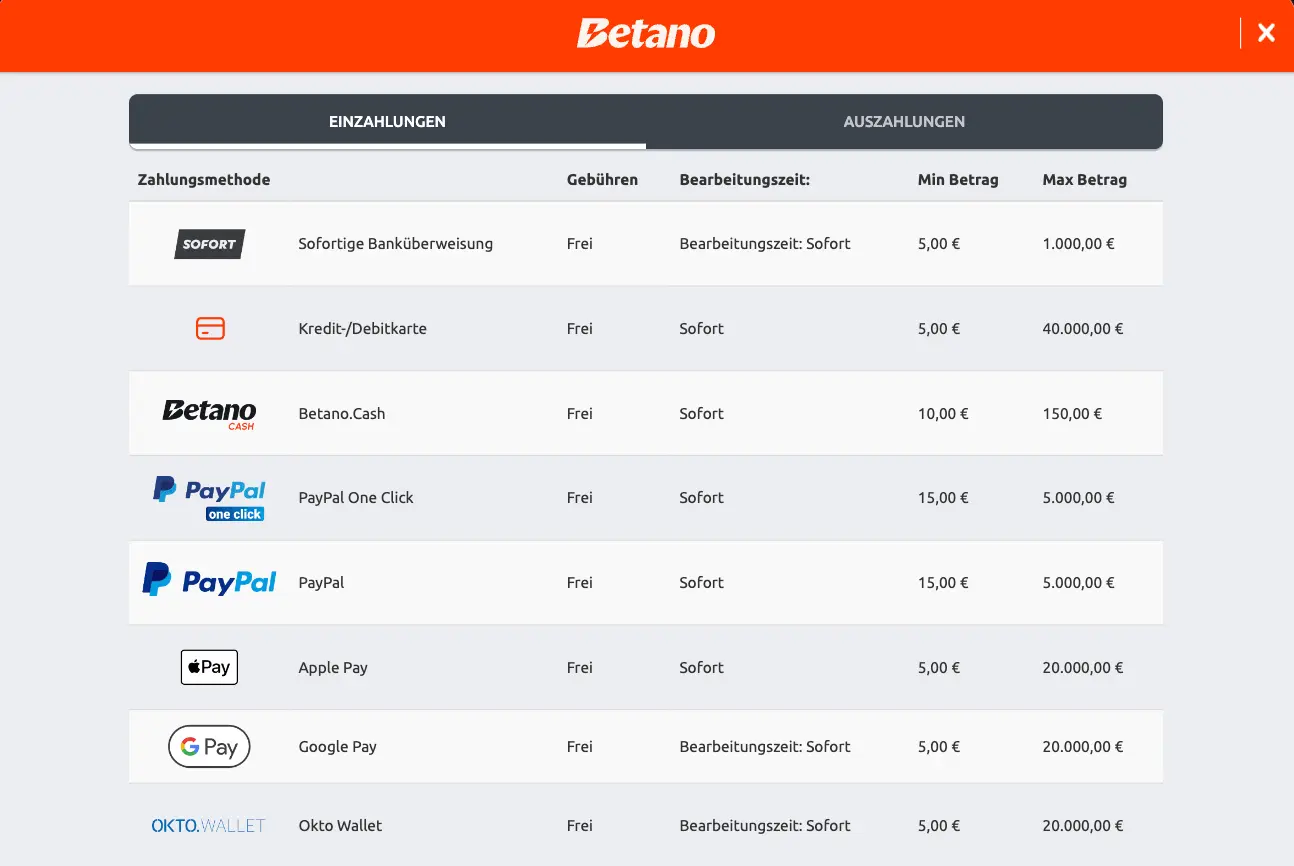This screenshot has width=1294, height=866.
Task: Click the max amount '40.000,00 €'
Action: [x=1082, y=328]
